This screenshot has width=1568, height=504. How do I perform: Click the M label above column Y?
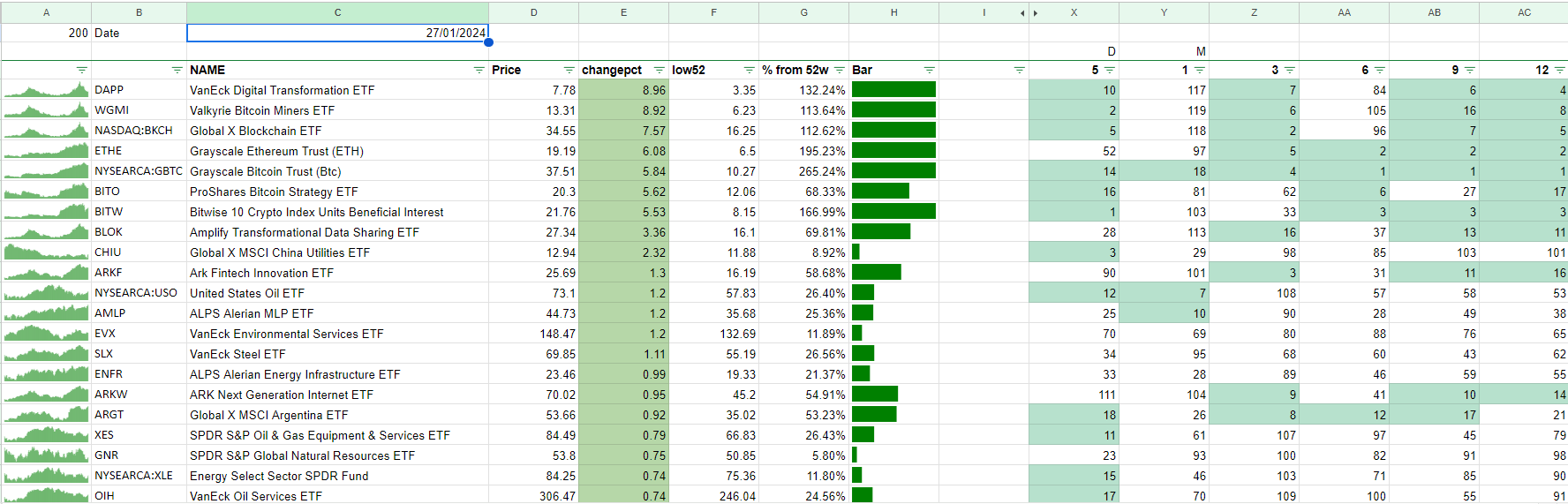tap(1164, 51)
